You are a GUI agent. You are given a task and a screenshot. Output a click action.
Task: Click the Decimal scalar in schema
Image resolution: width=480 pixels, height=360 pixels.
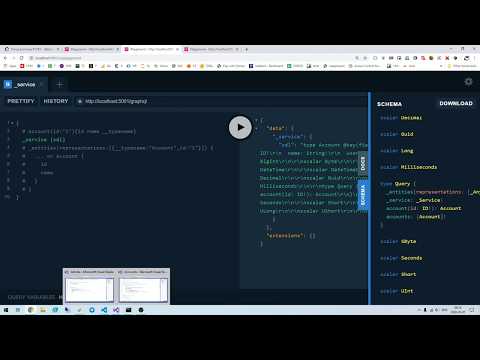[x=411, y=118]
